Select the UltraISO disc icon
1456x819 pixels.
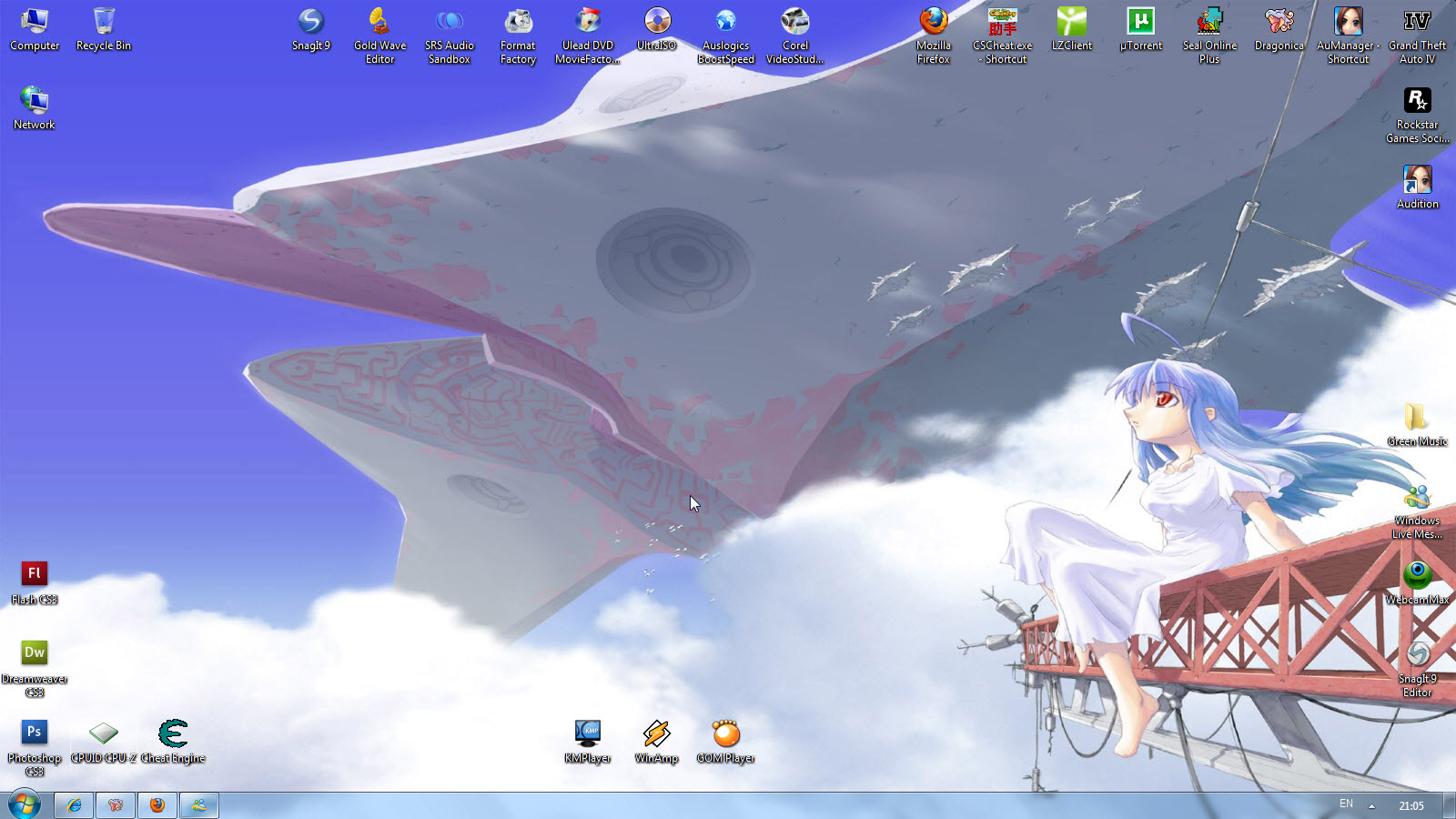[x=657, y=29]
